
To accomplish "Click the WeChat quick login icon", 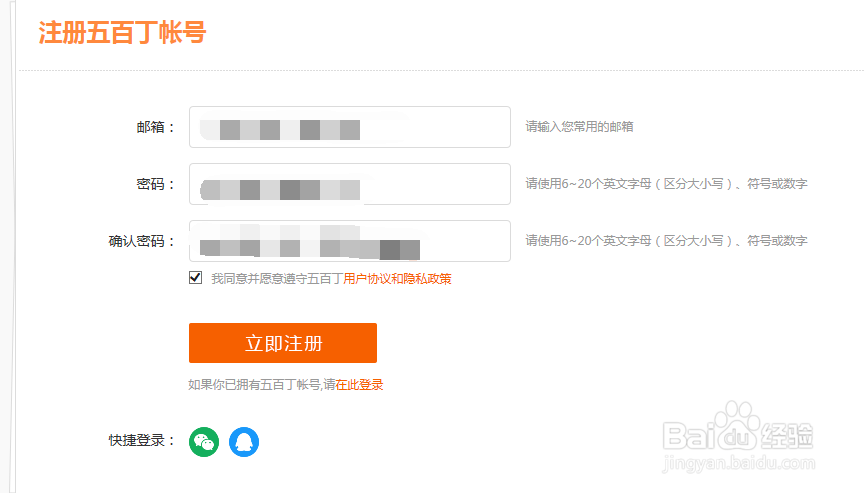I will pos(204,441).
